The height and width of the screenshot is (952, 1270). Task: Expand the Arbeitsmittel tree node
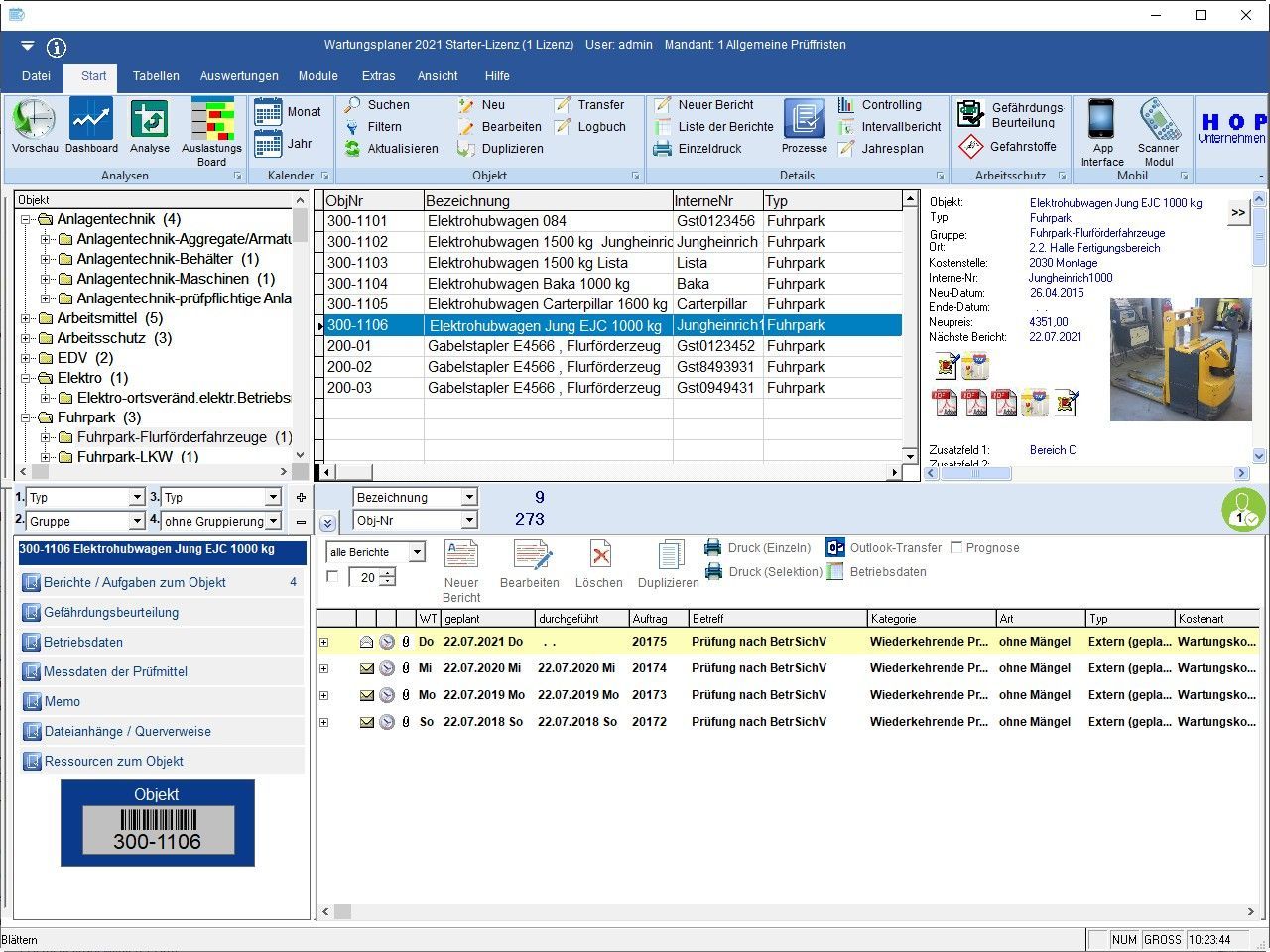[26, 318]
